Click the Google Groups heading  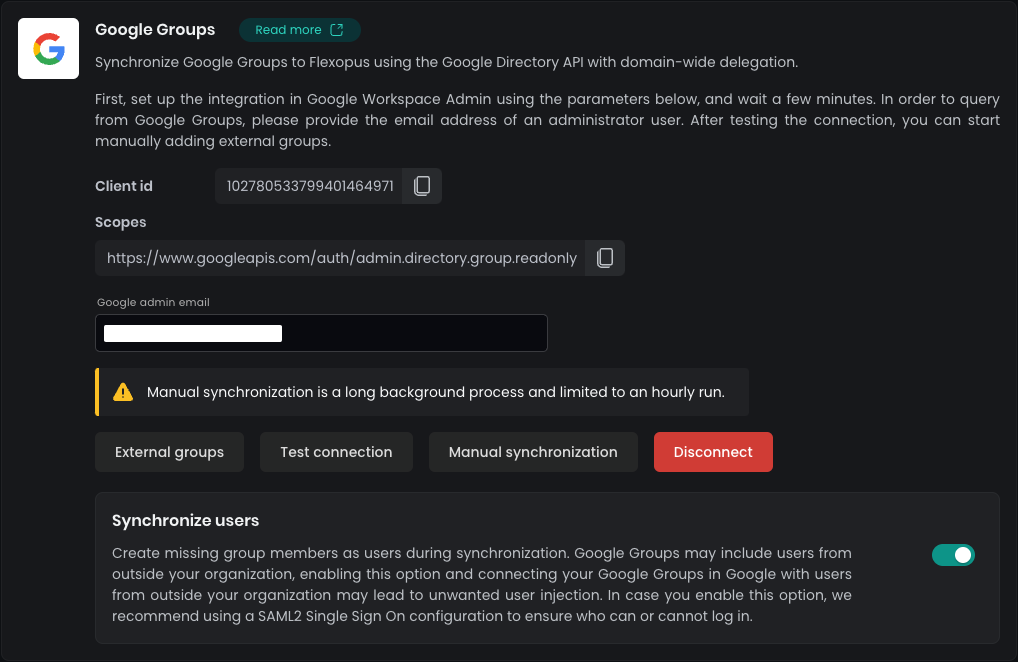coord(155,30)
